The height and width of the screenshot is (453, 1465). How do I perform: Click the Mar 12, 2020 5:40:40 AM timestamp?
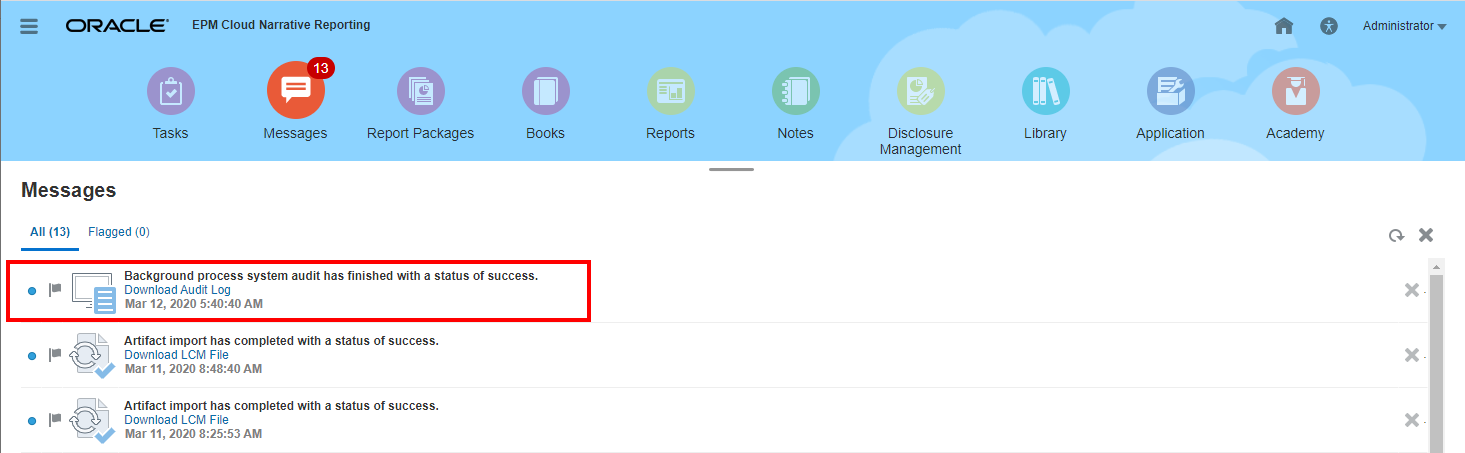[x=194, y=304]
